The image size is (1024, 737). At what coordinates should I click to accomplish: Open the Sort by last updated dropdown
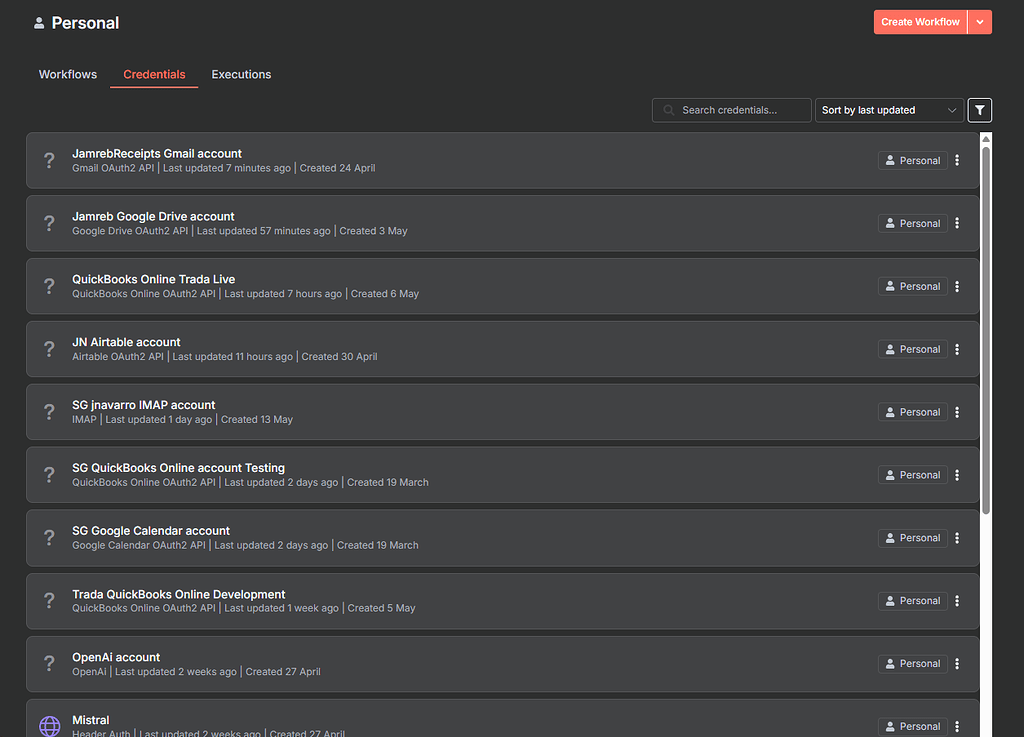coord(888,110)
